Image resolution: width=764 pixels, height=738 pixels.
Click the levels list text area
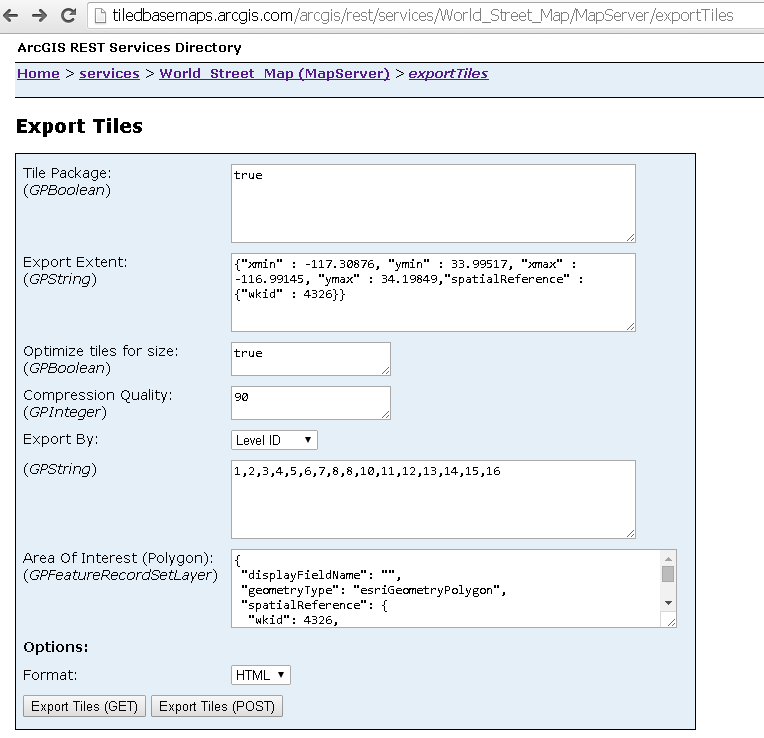click(433, 499)
